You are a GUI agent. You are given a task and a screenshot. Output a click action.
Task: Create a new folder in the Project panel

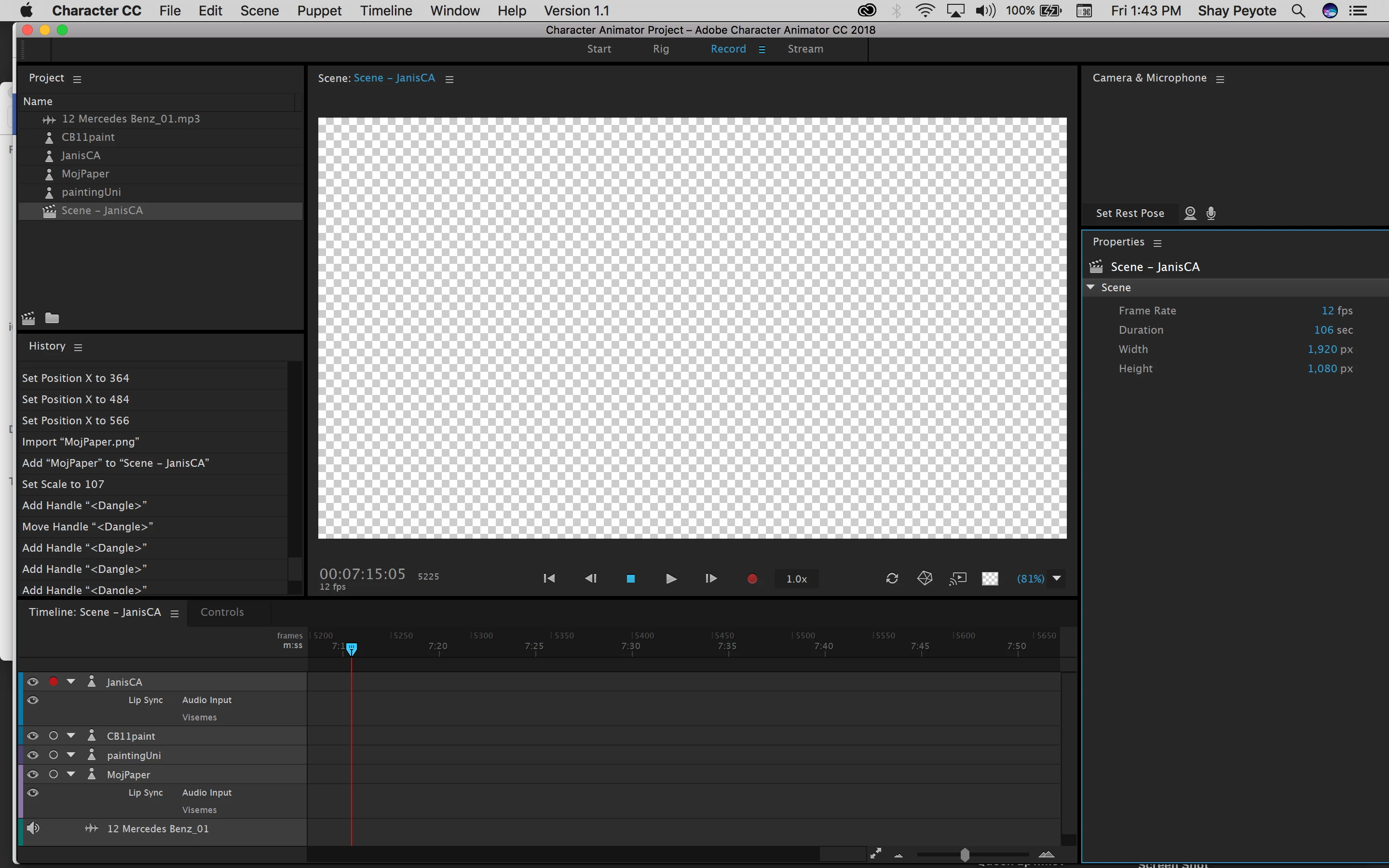pyautogui.click(x=52, y=318)
